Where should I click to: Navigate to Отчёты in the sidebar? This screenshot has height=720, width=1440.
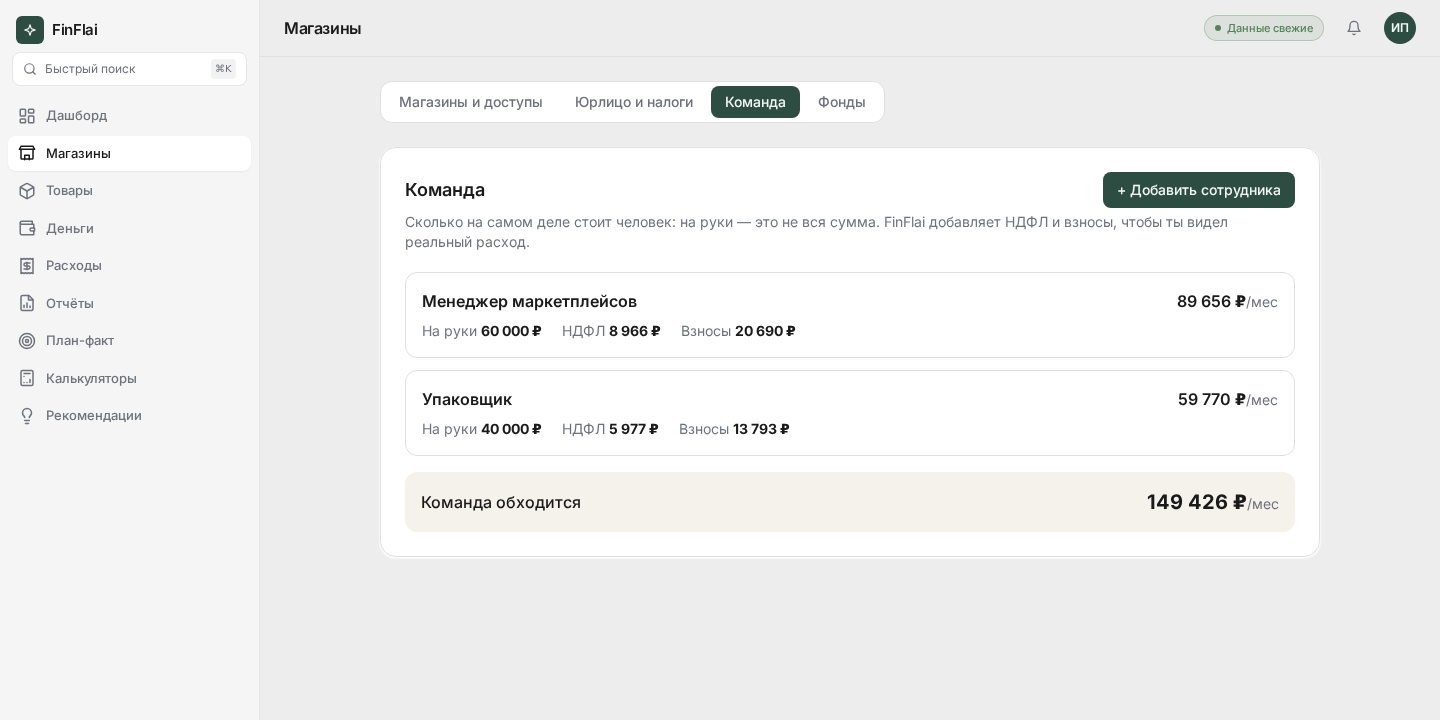click(129, 303)
